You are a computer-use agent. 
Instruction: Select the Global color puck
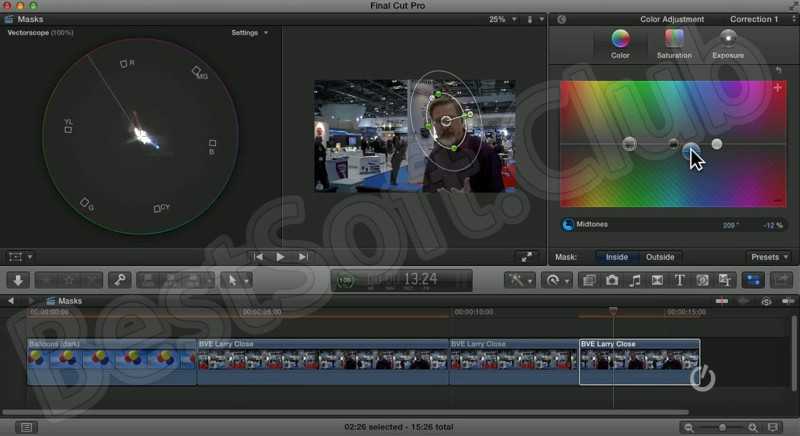point(630,144)
